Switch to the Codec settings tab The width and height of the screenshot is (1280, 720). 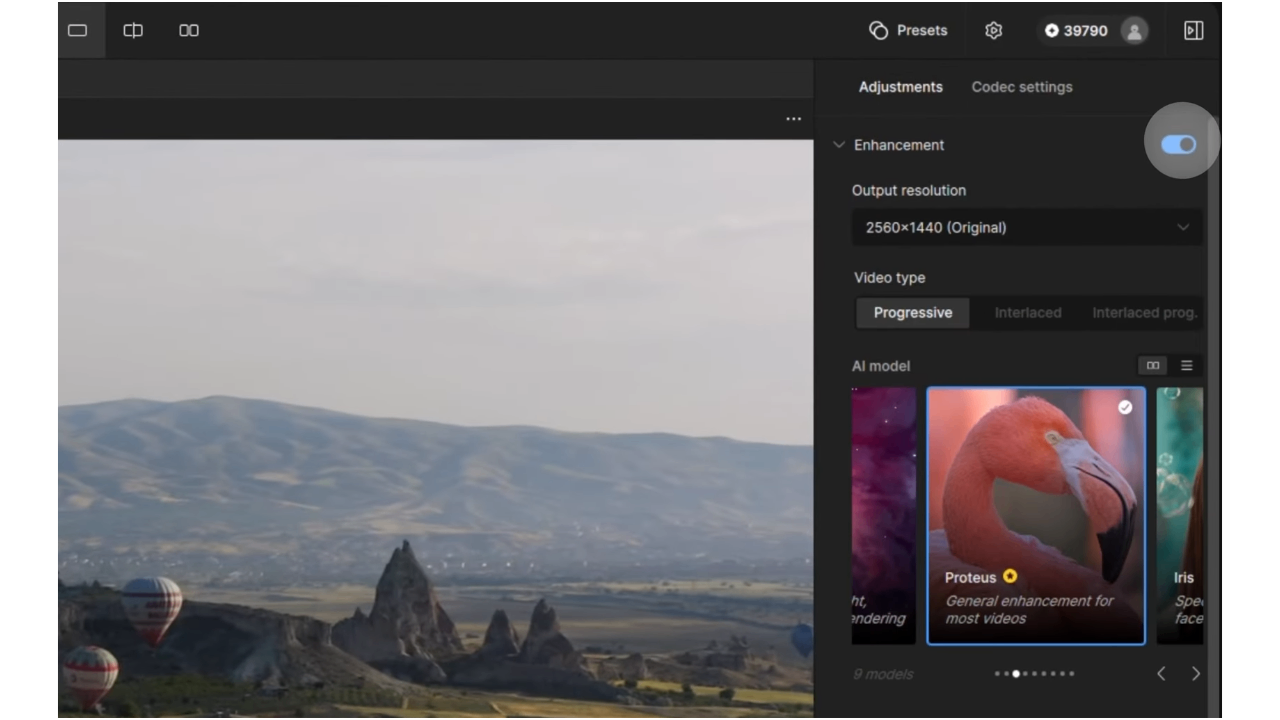point(1022,87)
